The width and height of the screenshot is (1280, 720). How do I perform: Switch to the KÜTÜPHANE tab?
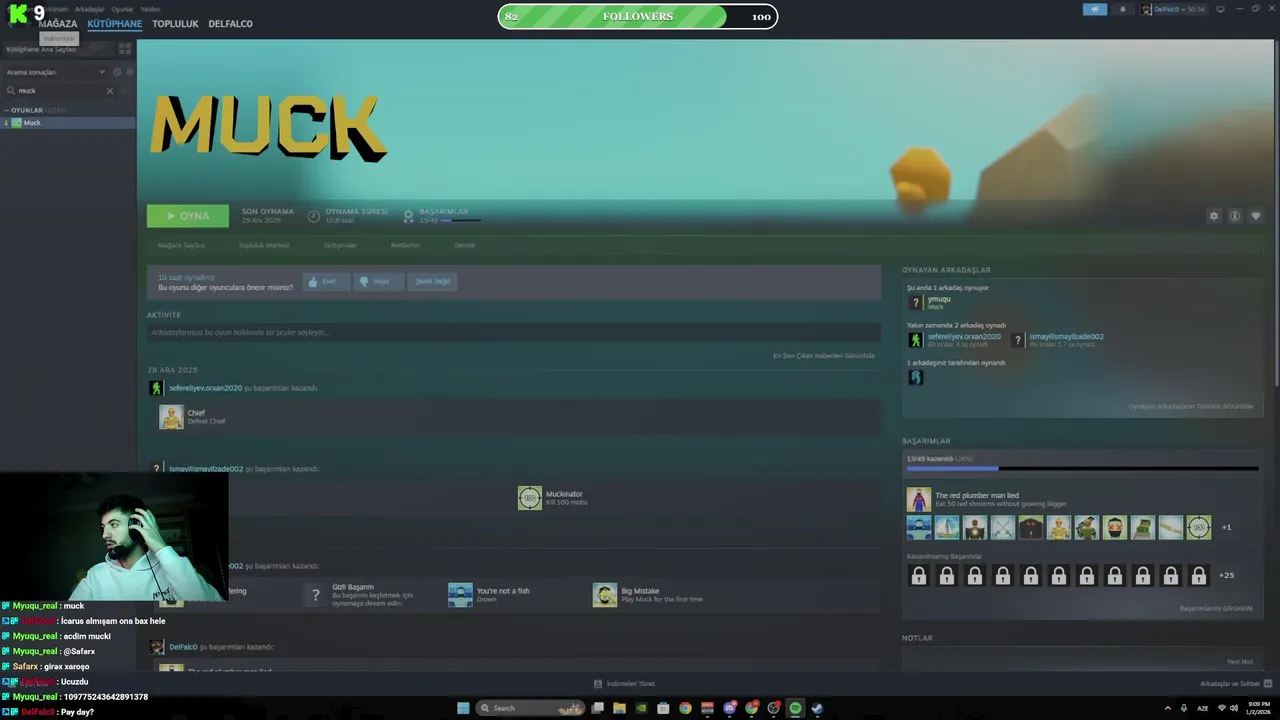coord(114,24)
